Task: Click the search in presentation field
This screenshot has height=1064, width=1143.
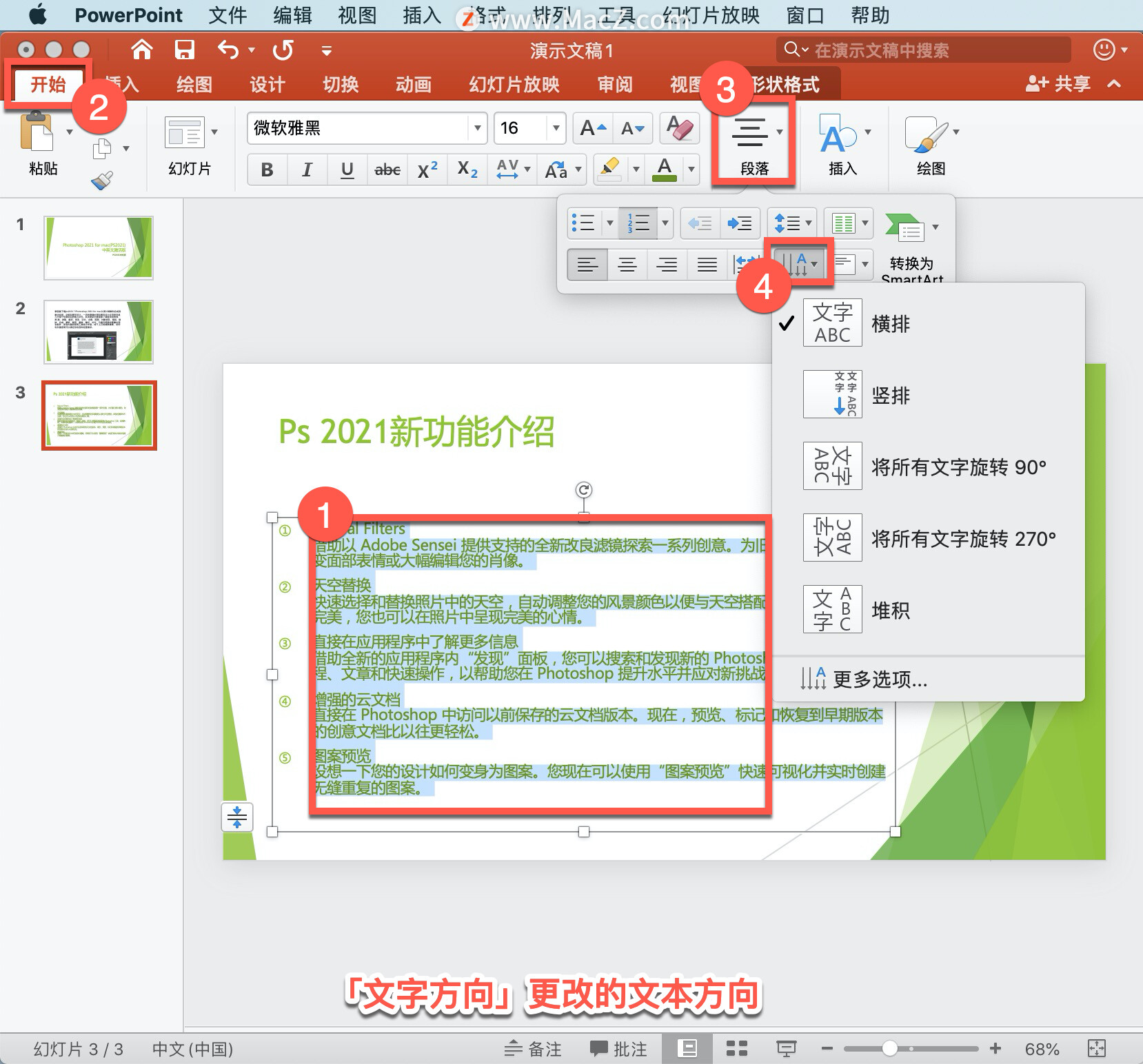Action: (x=924, y=50)
